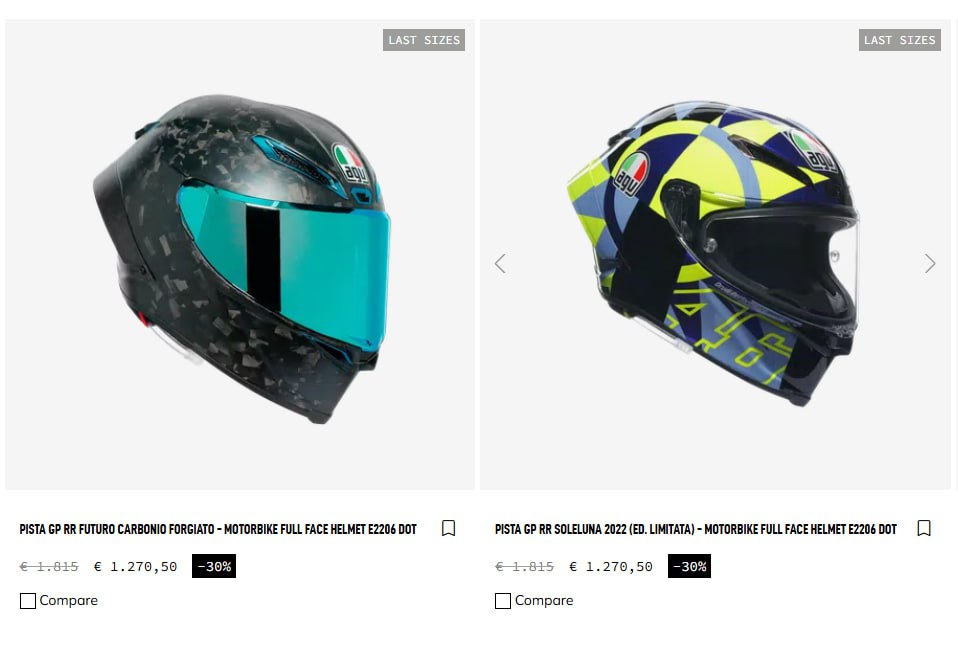This screenshot has width=958, height=653.
Task: Select the Compare label under Futuro Carbonio
Action: [68, 600]
